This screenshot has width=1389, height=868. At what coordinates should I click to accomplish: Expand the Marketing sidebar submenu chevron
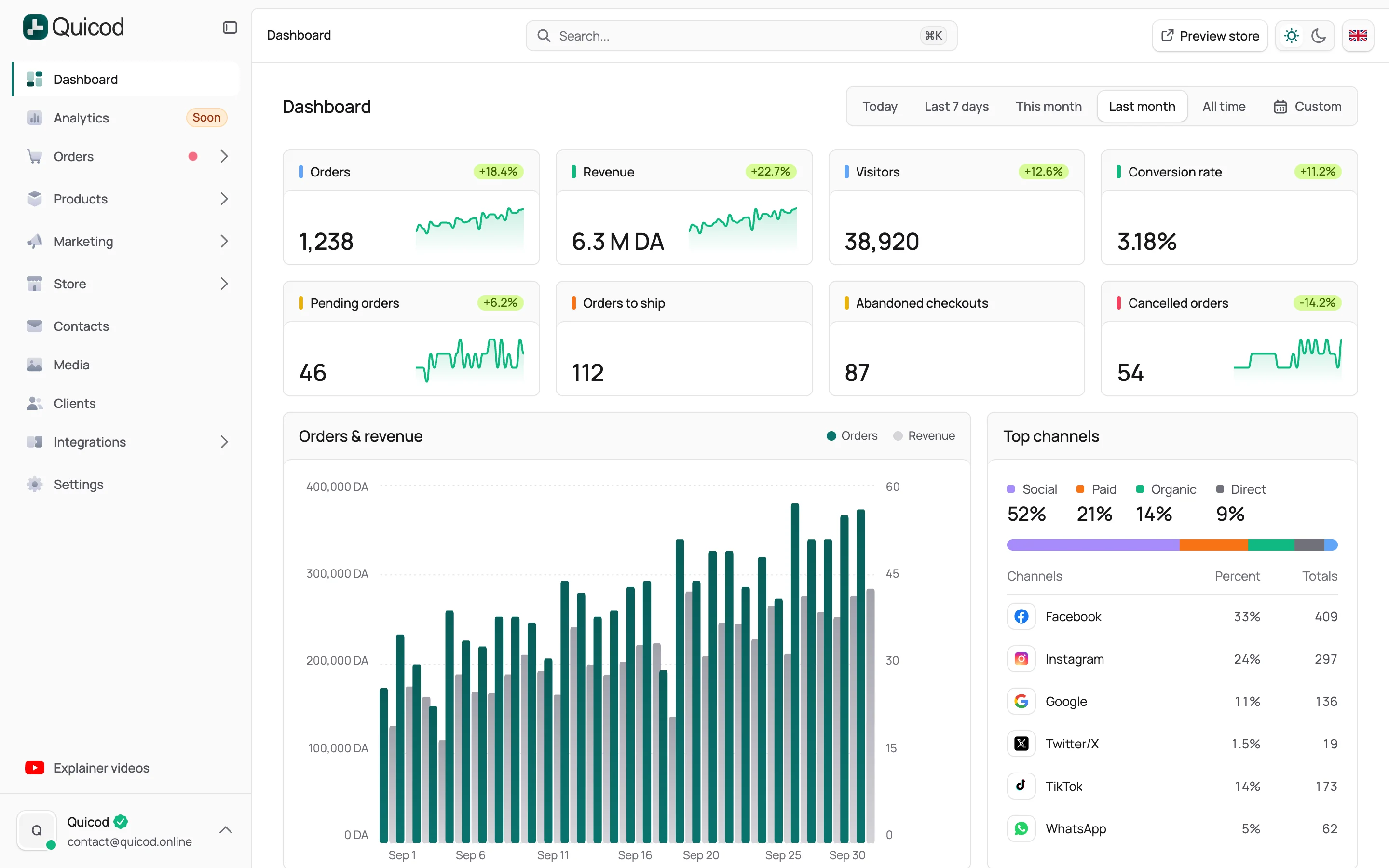point(224,241)
